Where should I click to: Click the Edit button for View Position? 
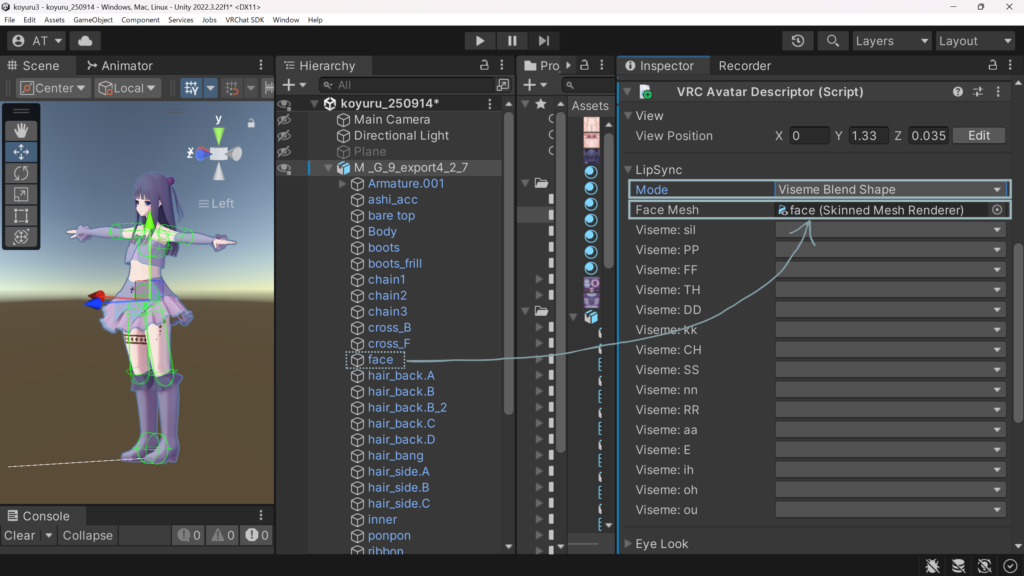click(978, 136)
